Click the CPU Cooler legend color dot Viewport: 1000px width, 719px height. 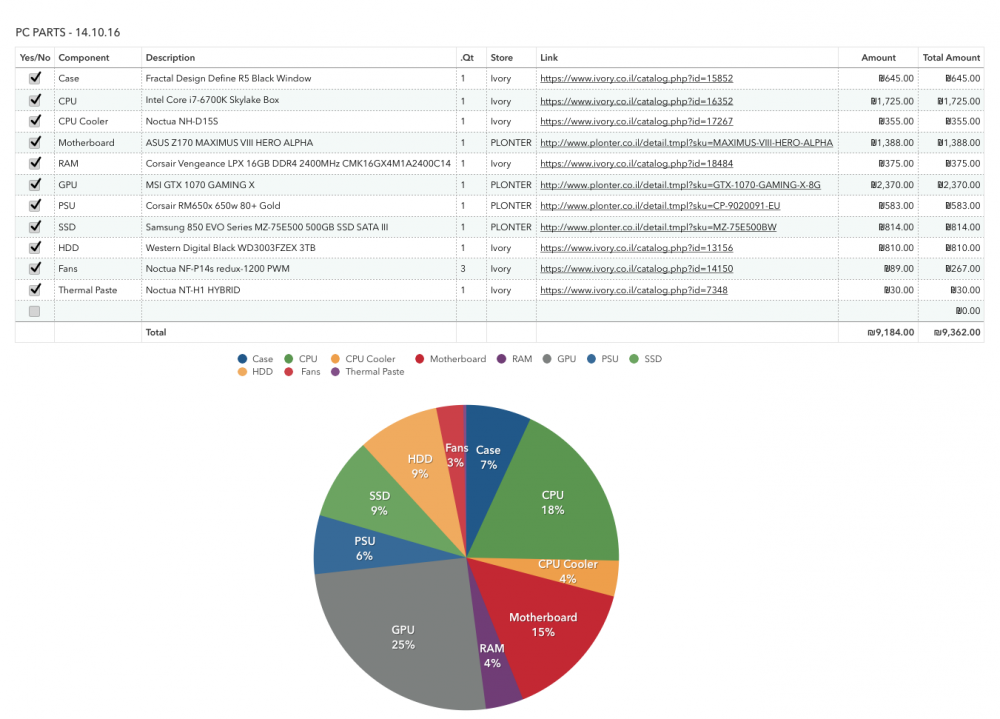pyautogui.click(x=335, y=359)
